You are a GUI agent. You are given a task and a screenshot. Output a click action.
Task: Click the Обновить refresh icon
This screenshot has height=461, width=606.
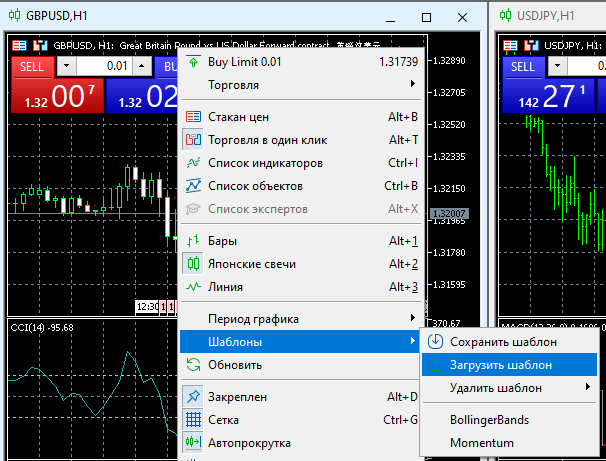pos(194,365)
